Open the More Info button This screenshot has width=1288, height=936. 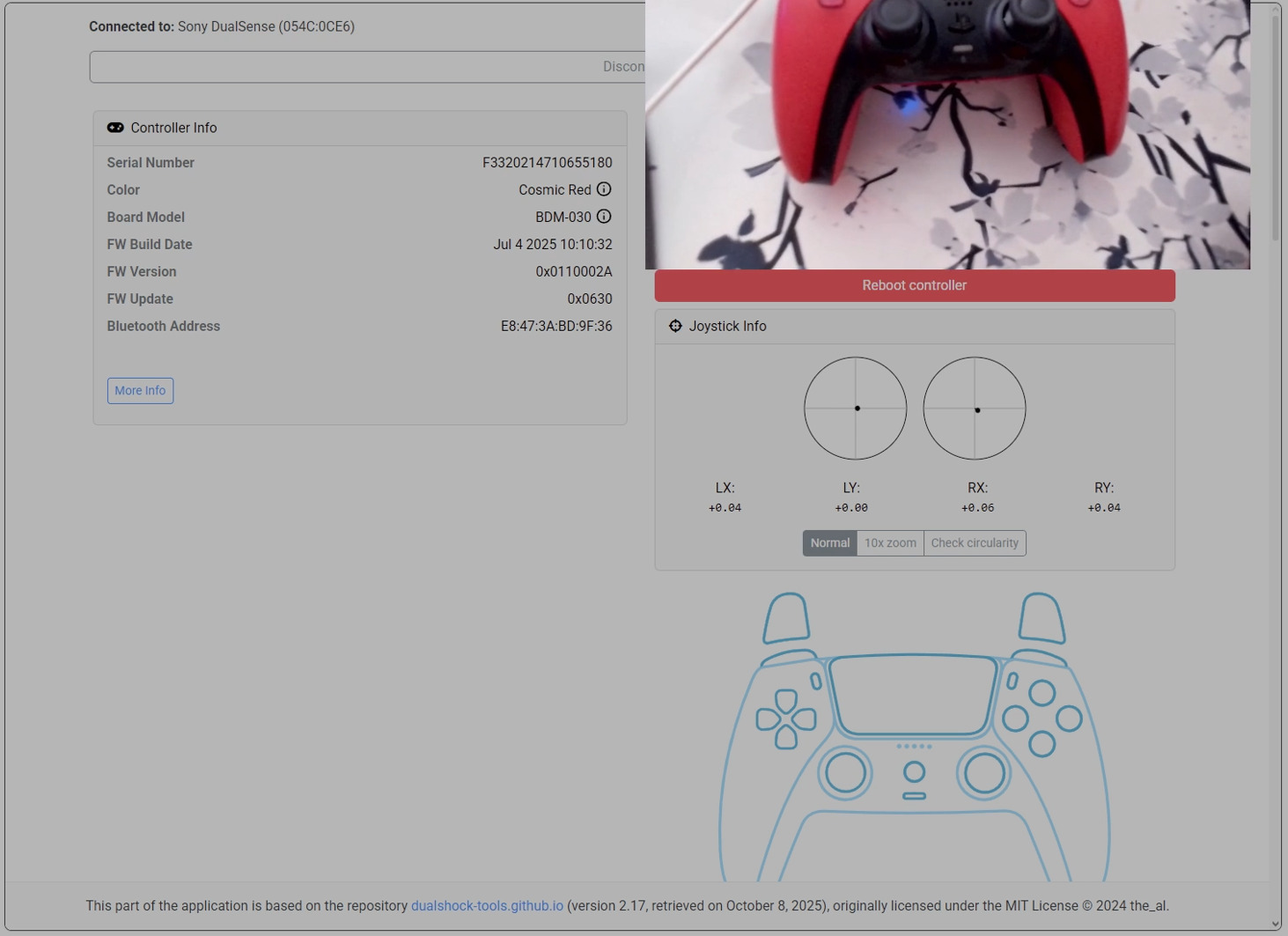140,391
